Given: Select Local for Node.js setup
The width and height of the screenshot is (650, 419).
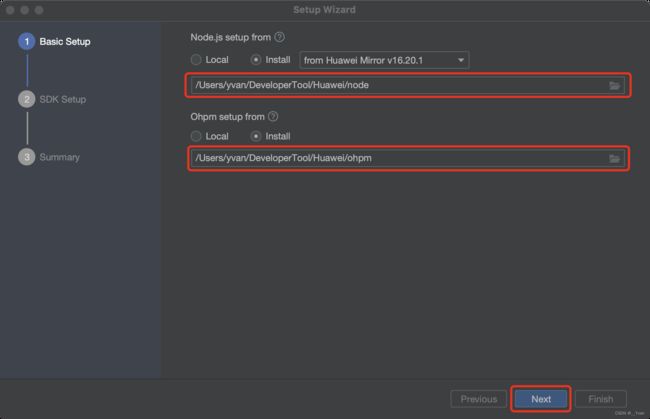Looking at the screenshot, I should pyautogui.click(x=196, y=60).
